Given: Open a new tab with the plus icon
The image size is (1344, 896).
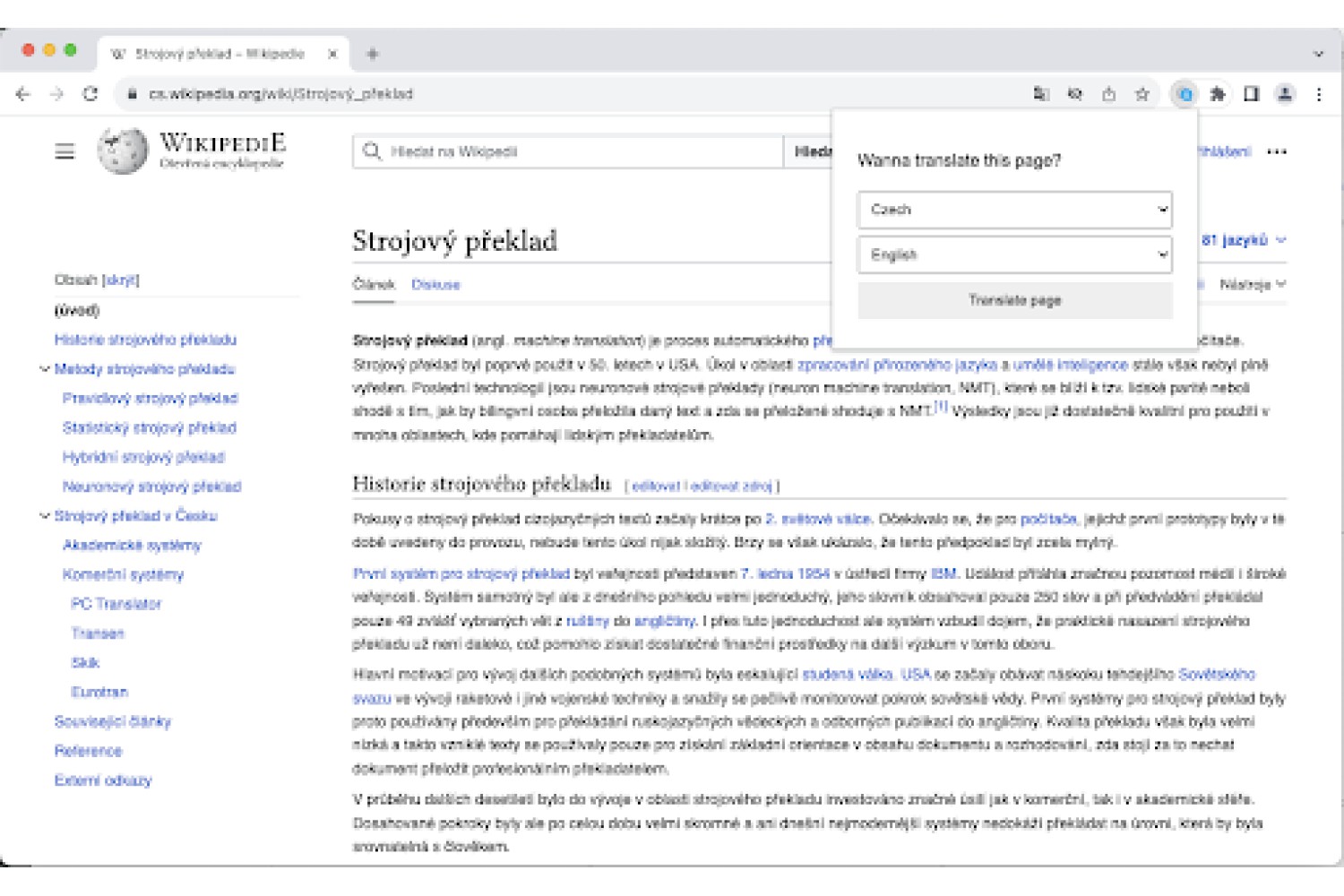Looking at the screenshot, I should (x=372, y=54).
